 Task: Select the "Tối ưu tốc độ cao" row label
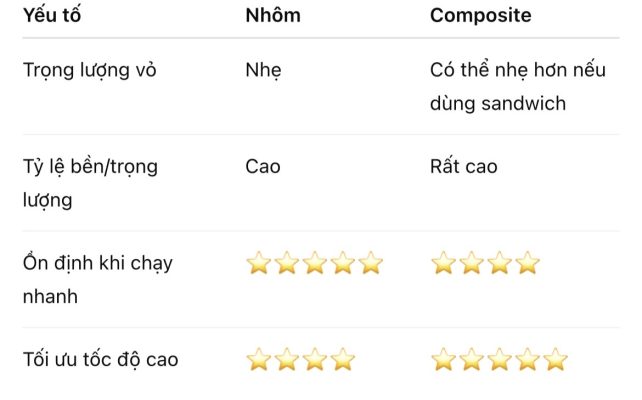coord(100,360)
